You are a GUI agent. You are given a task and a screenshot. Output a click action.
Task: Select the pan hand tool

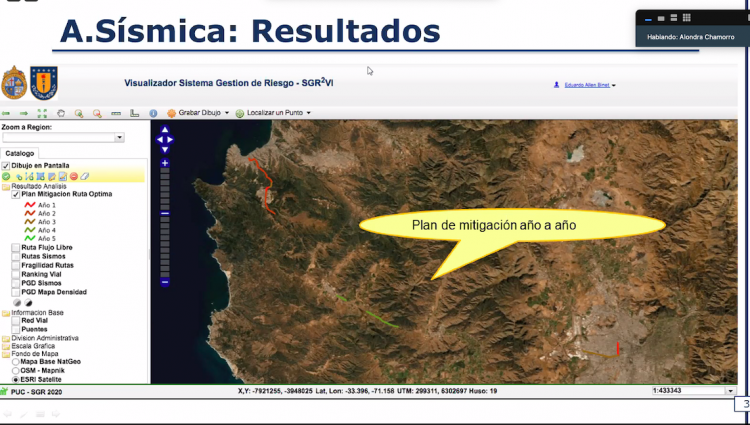[61, 113]
